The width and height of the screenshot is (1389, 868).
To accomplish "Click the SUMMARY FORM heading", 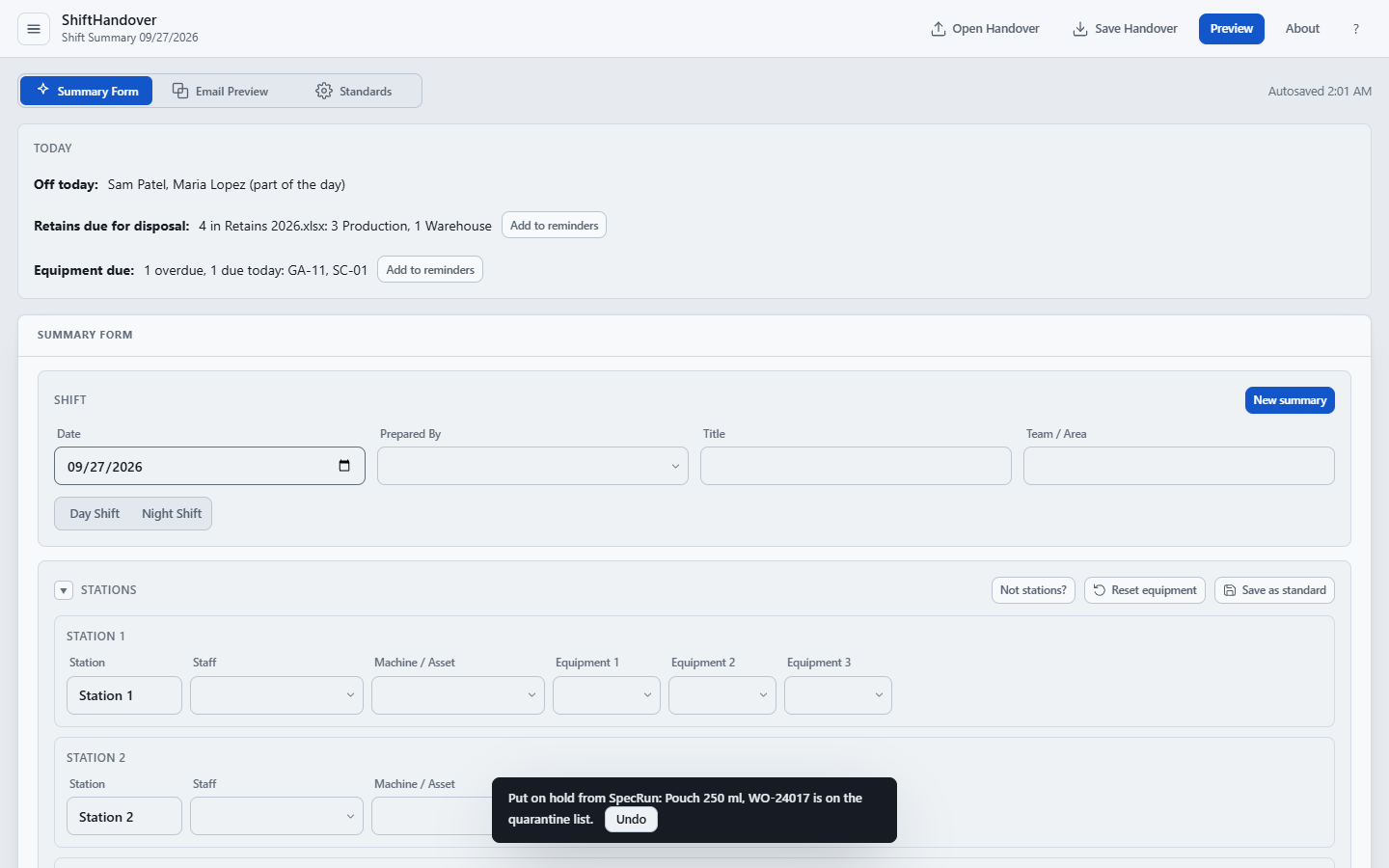I will click(x=85, y=335).
